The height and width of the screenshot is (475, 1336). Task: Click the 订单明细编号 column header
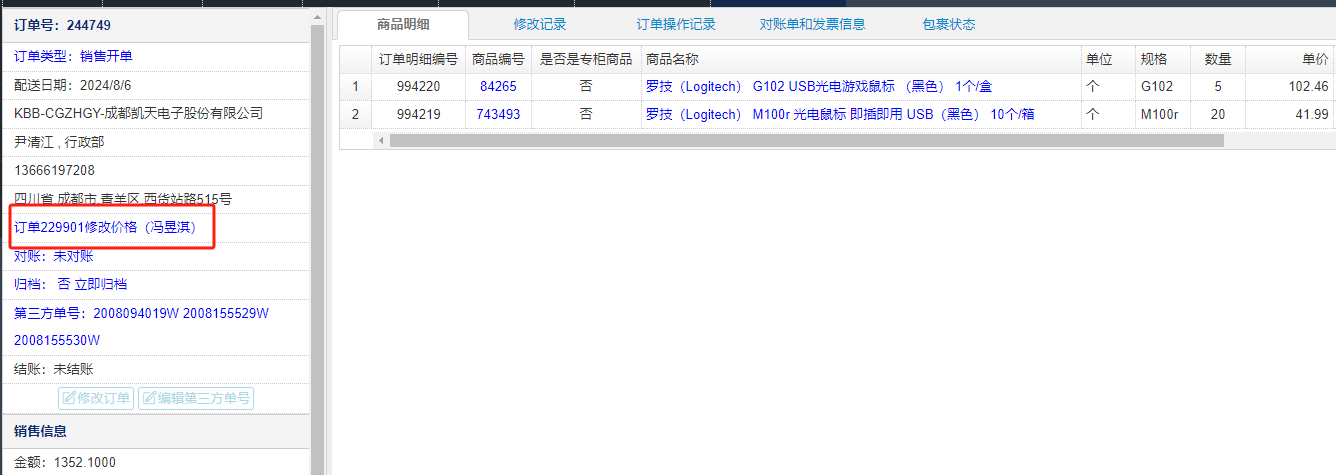coord(418,59)
